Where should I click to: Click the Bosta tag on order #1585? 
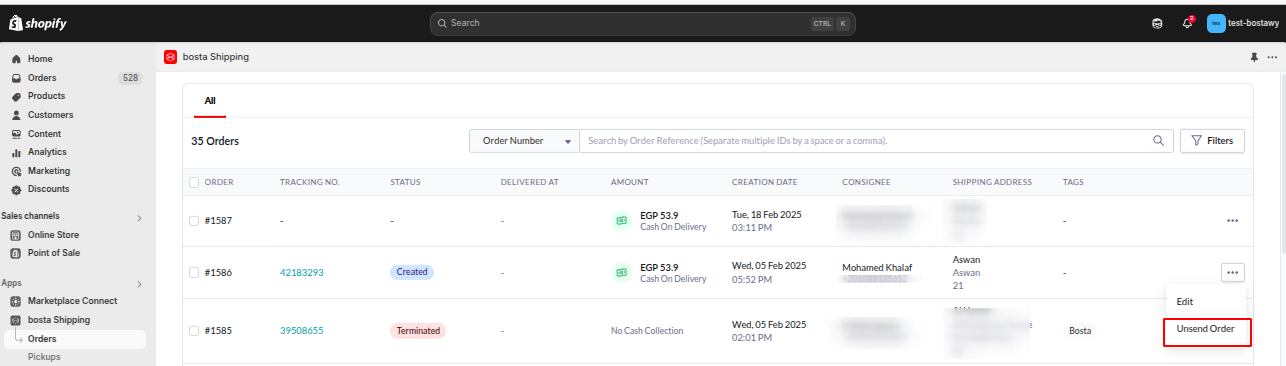[x=1080, y=330]
